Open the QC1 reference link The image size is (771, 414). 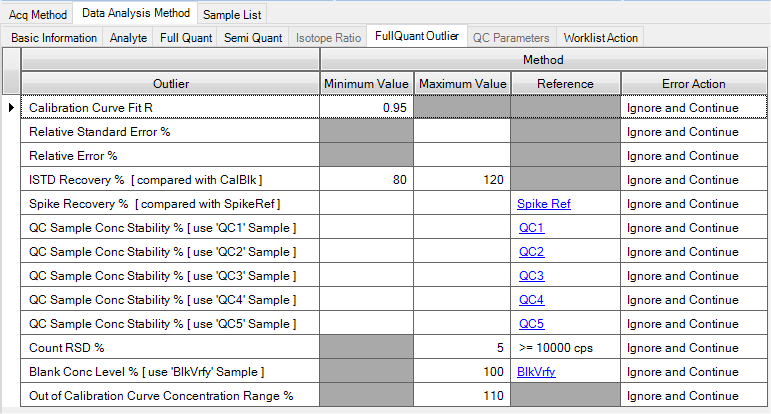pos(532,228)
